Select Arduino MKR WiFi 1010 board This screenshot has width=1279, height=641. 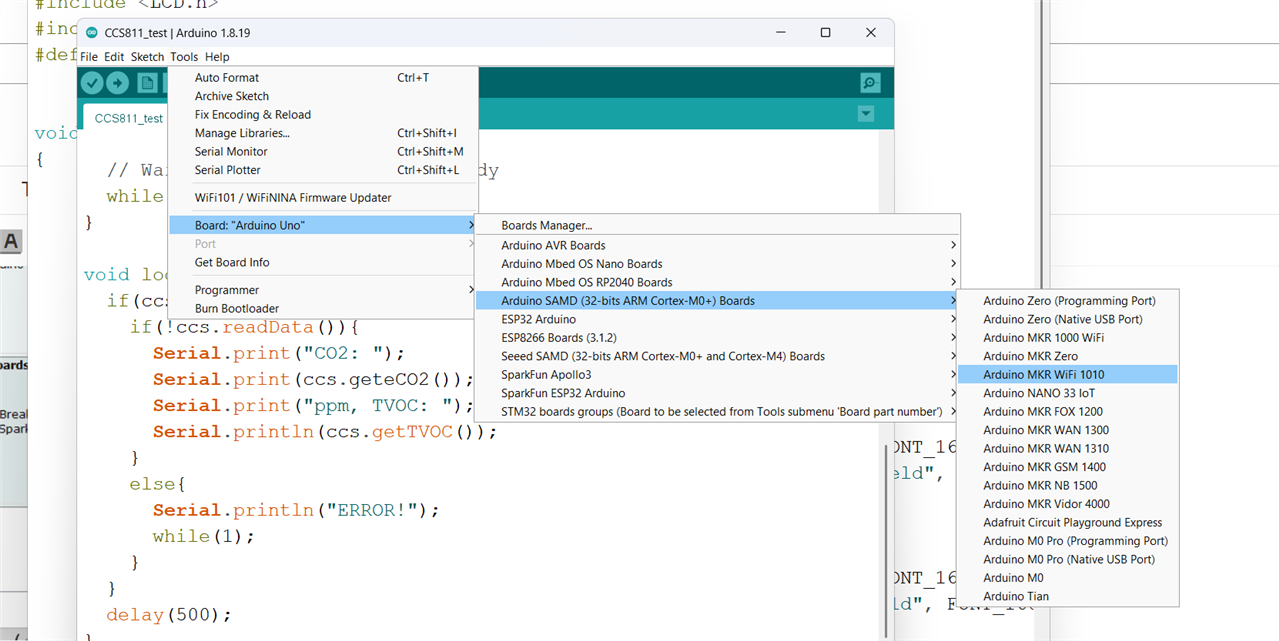(1068, 375)
